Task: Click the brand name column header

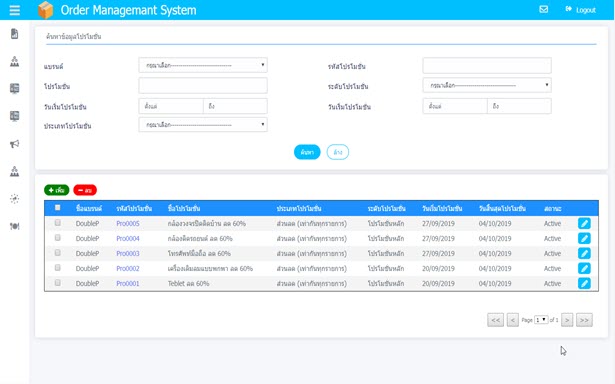Action: coord(89,209)
